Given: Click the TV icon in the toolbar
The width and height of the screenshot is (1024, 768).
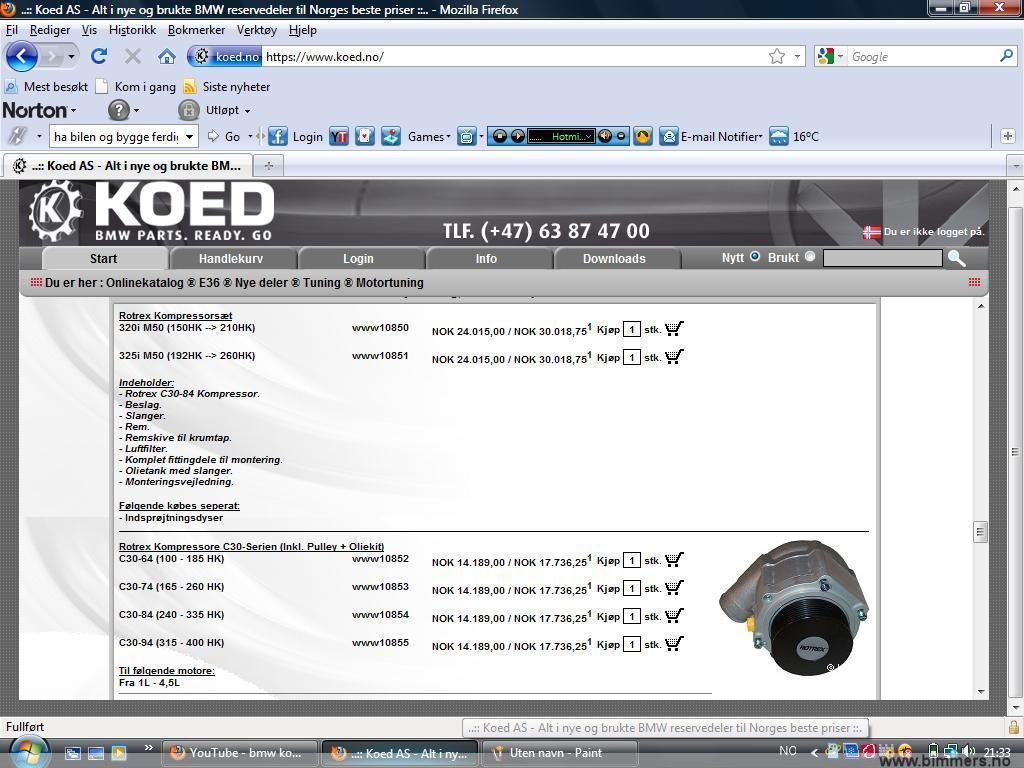Looking at the screenshot, I should point(466,136).
